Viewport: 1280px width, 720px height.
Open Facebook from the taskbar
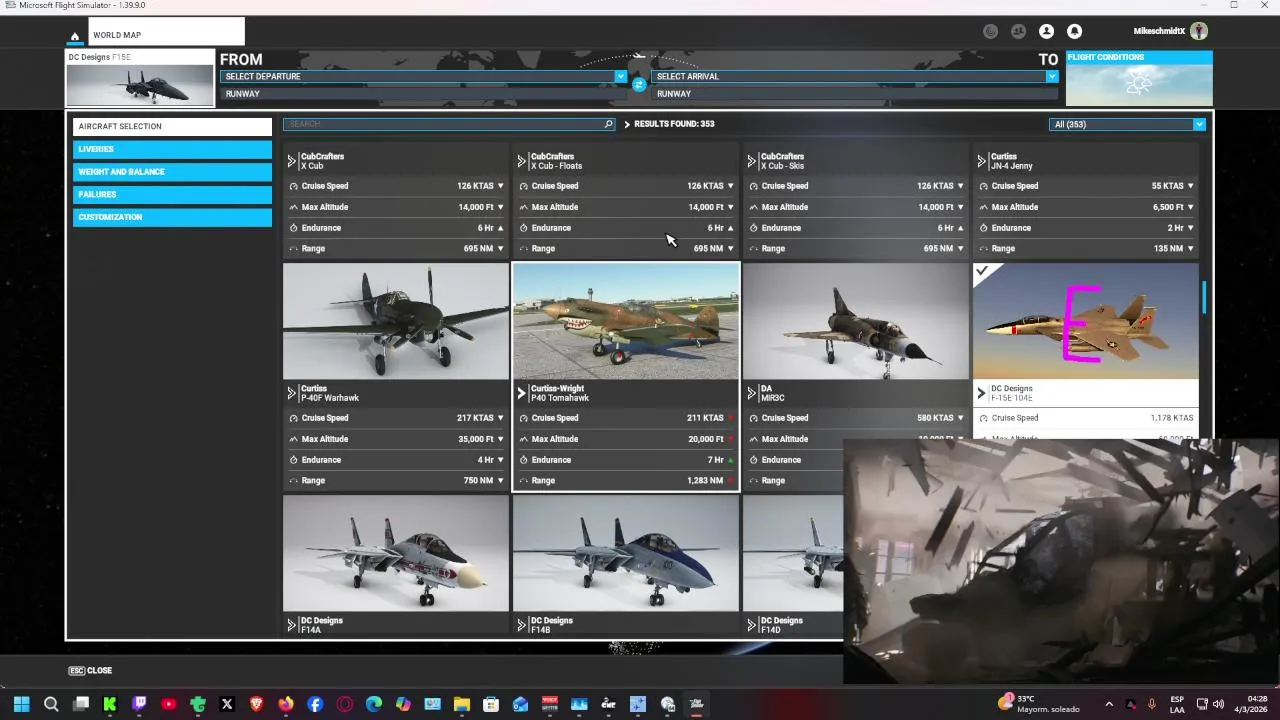point(315,704)
